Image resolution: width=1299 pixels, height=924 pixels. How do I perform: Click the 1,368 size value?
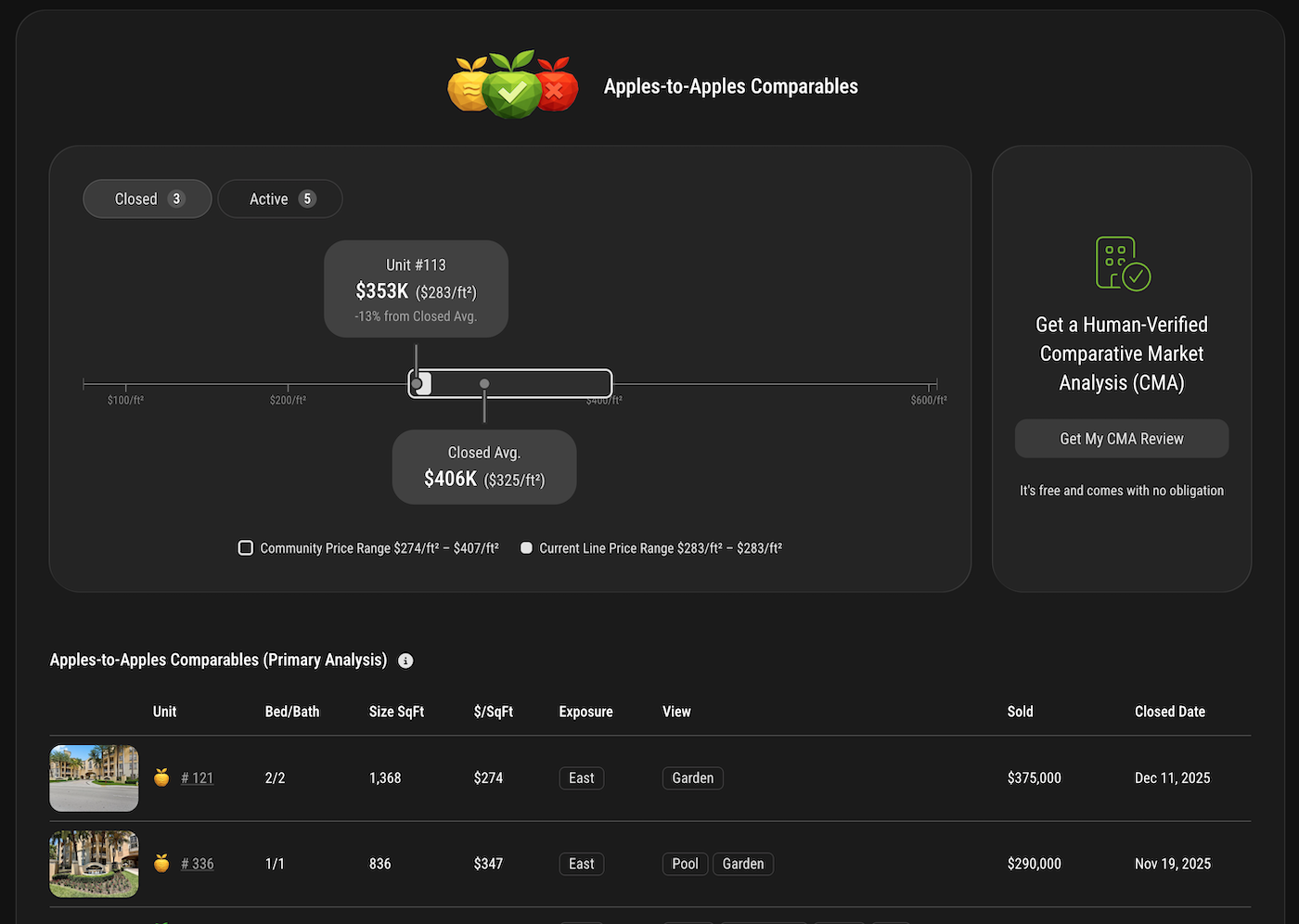(385, 778)
